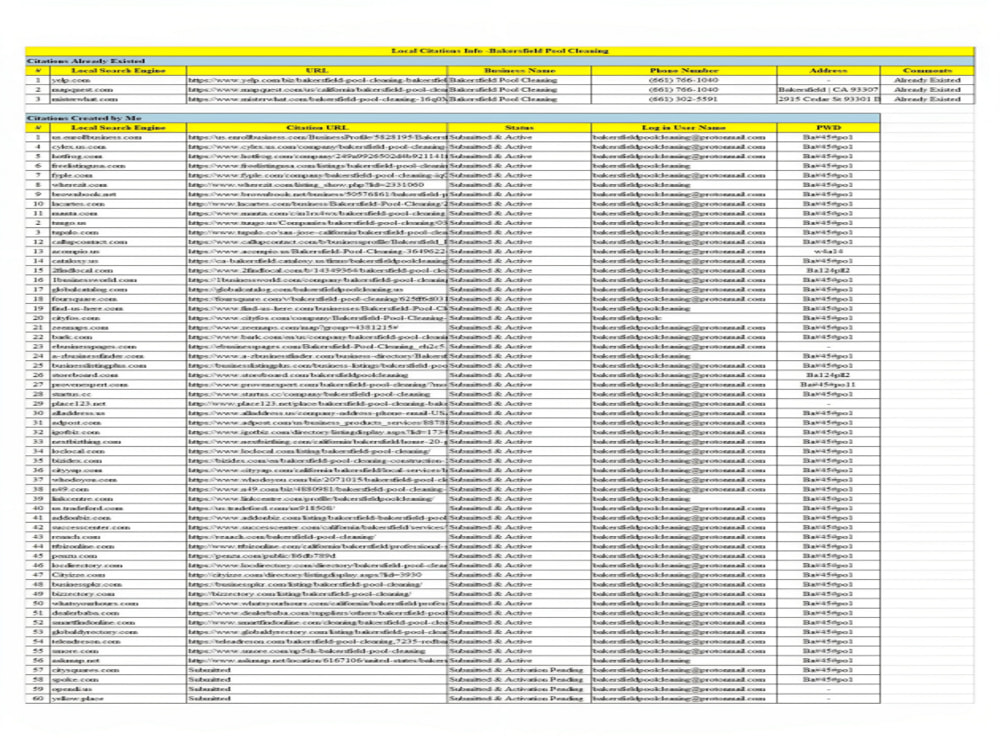Select the yelp.com search engine cell
This screenshot has width=1000, height=750.
119,80
